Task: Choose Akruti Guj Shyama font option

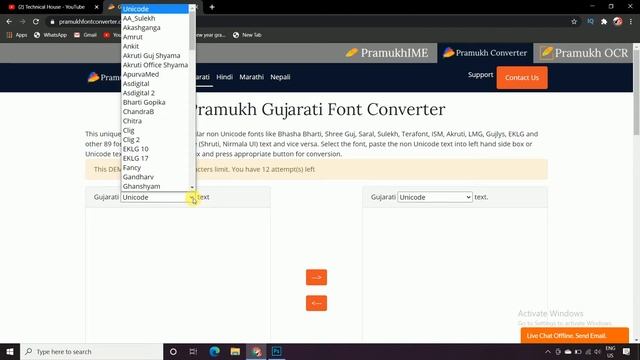Action: click(x=155, y=56)
